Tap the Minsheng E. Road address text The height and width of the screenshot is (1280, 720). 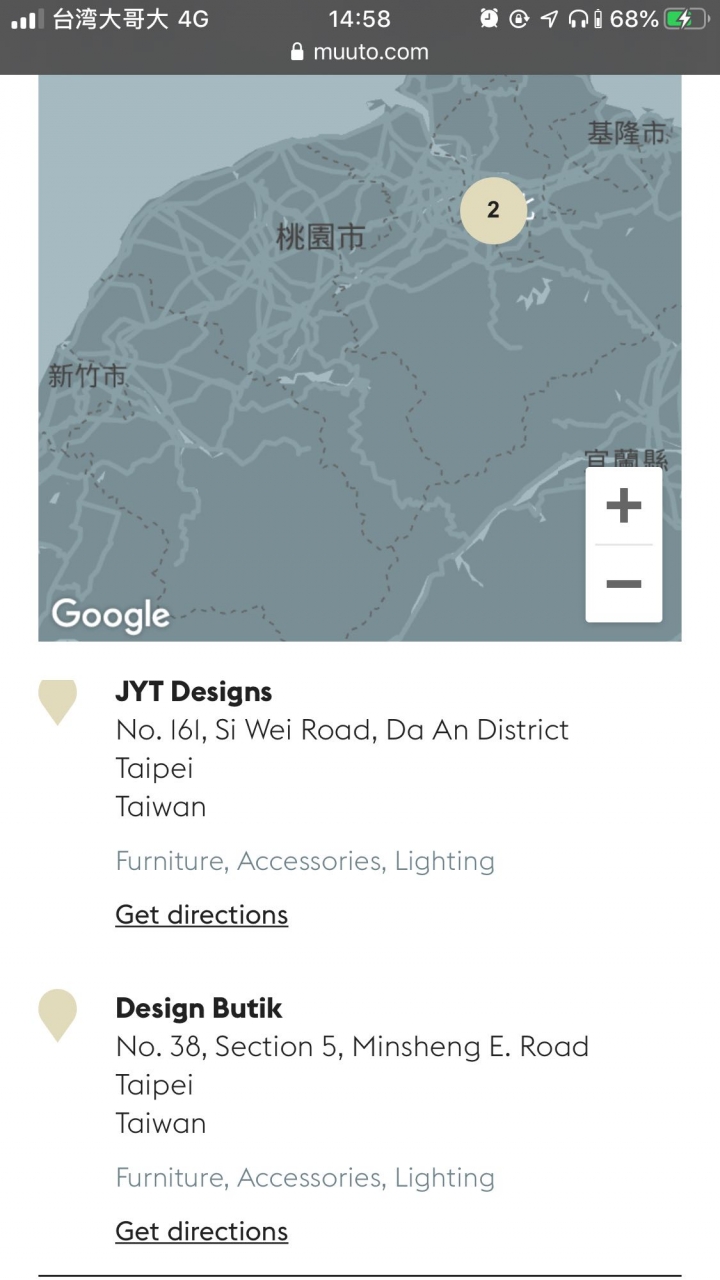352,1047
